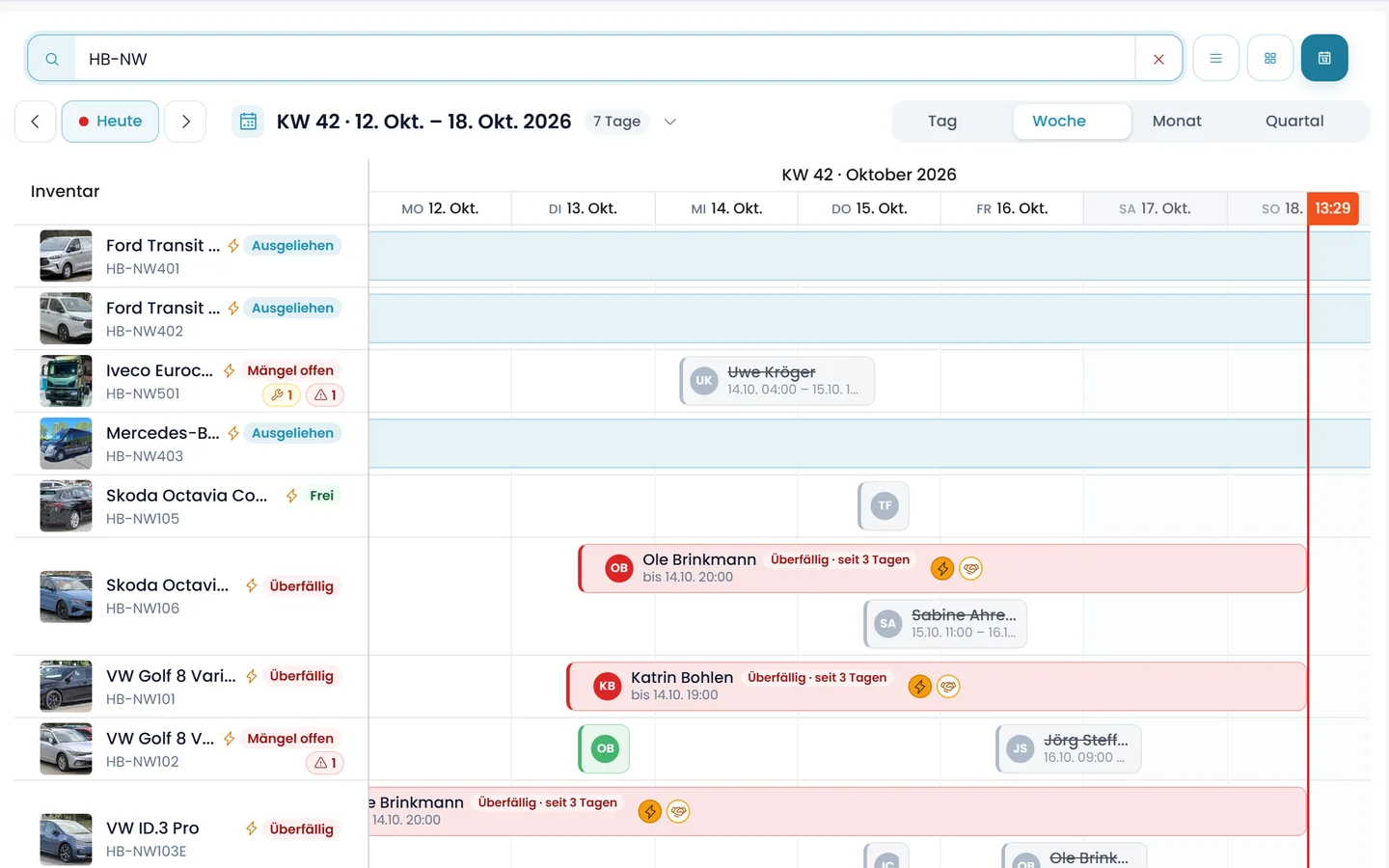Click the lightning icon on HB-NW401

(x=233, y=246)
